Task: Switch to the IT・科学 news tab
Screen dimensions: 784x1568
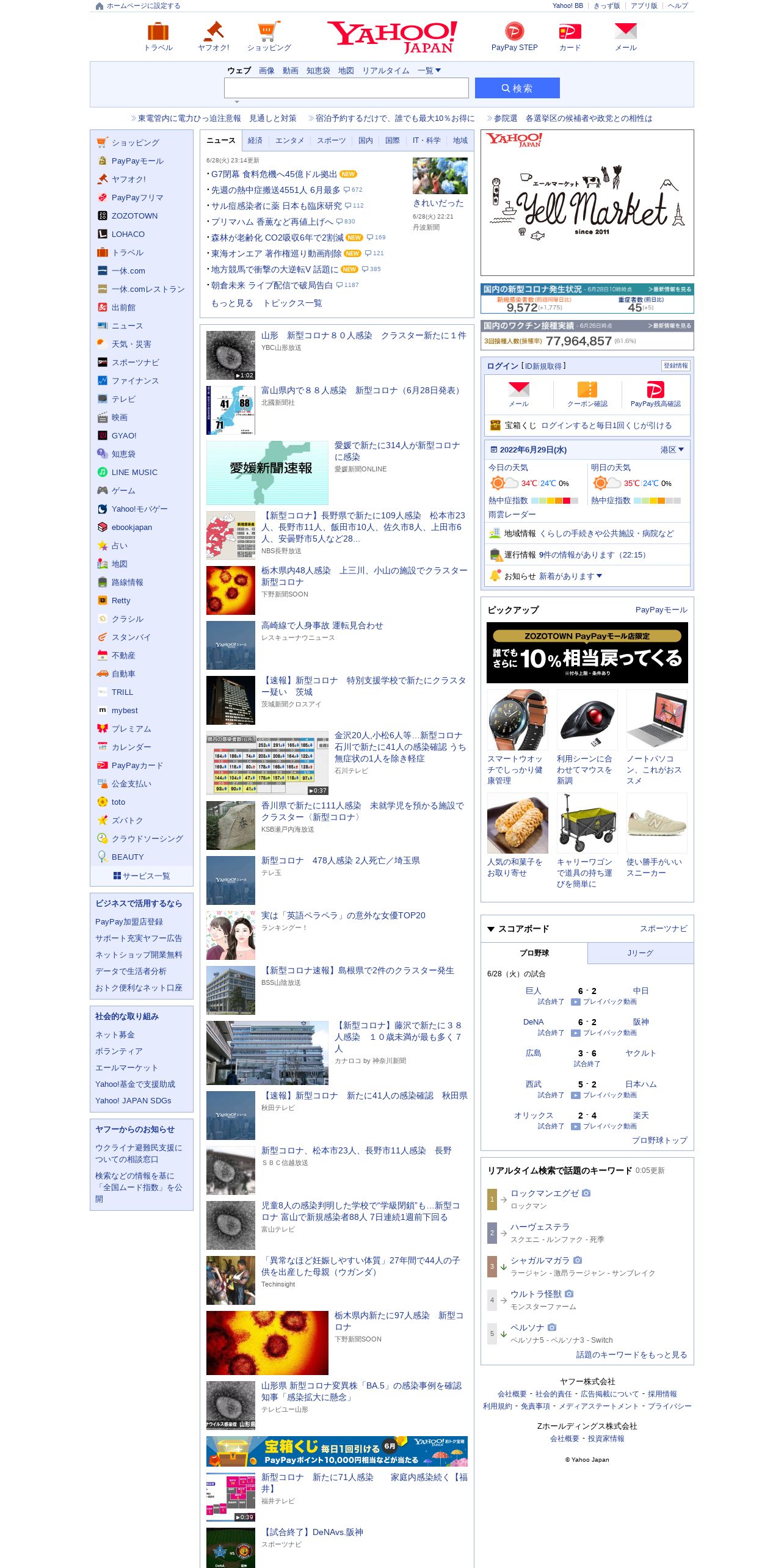Action: tap(426, 140)
